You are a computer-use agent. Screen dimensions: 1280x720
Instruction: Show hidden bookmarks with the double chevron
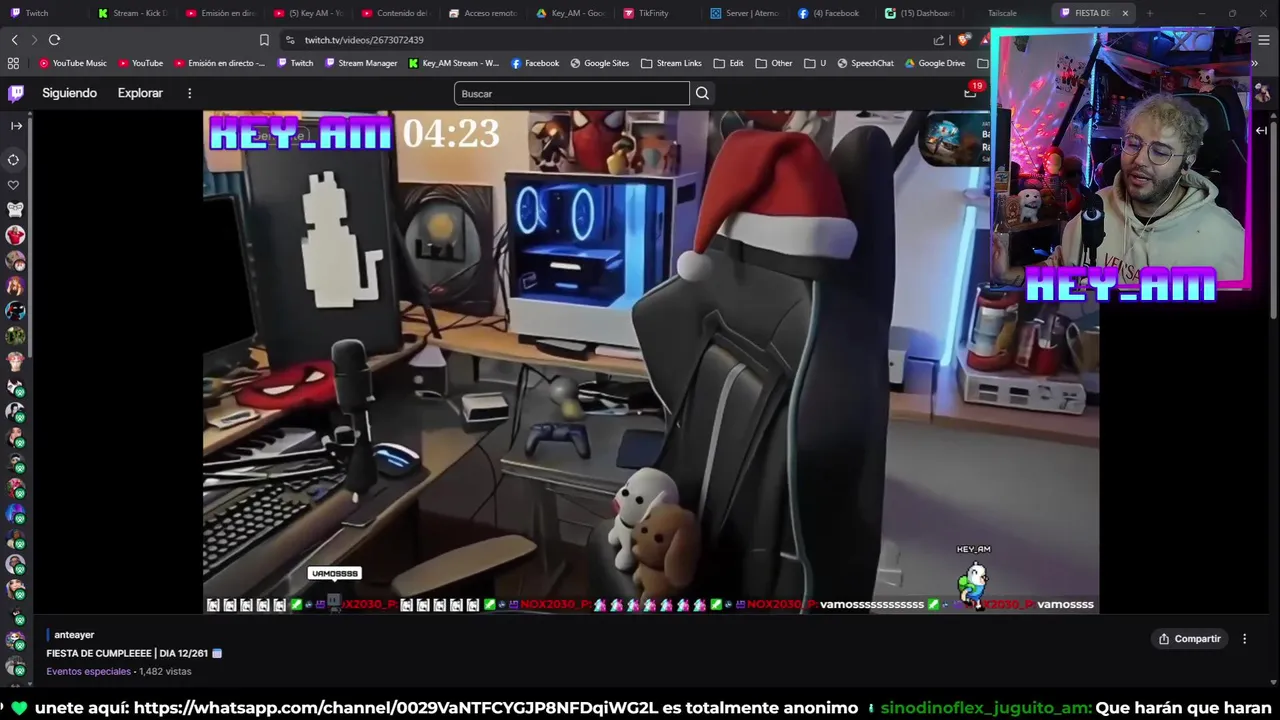point(1254,63)
